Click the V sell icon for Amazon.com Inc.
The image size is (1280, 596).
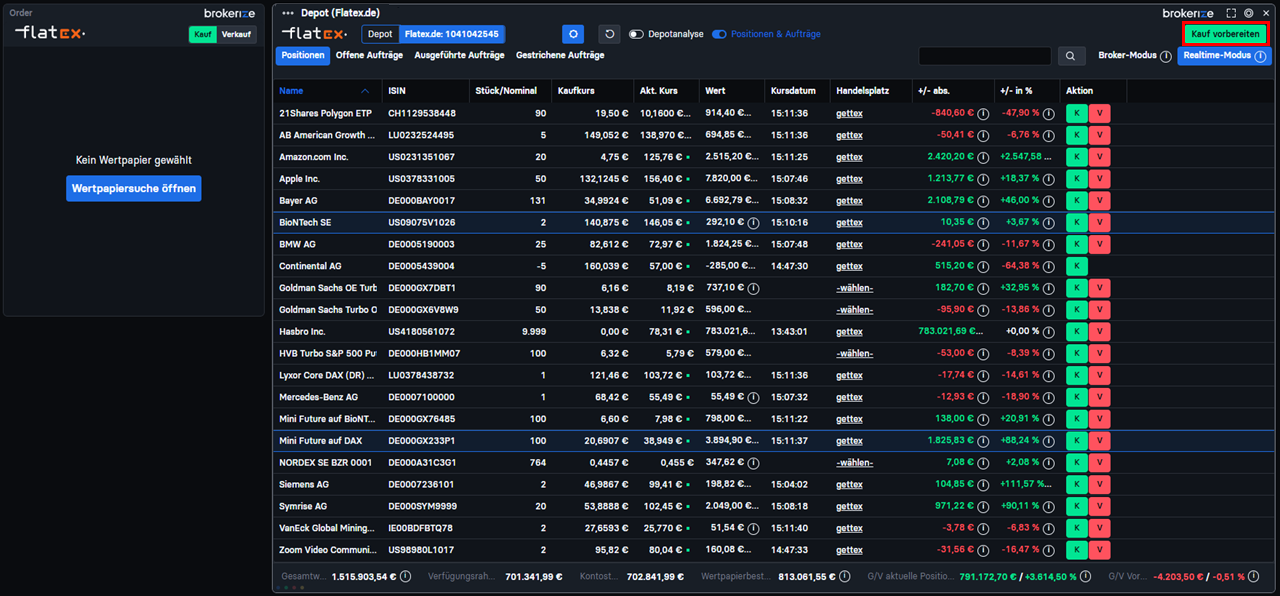(1100, 156)
